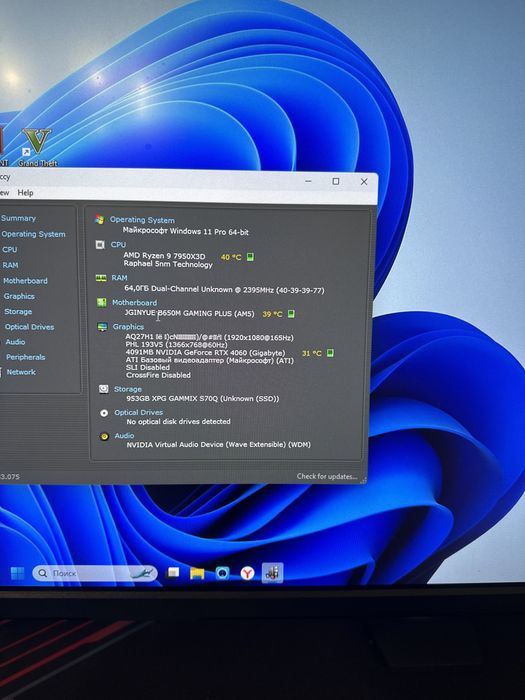
Task: Open Audio section in the sidebar
Action: point(16,342)
